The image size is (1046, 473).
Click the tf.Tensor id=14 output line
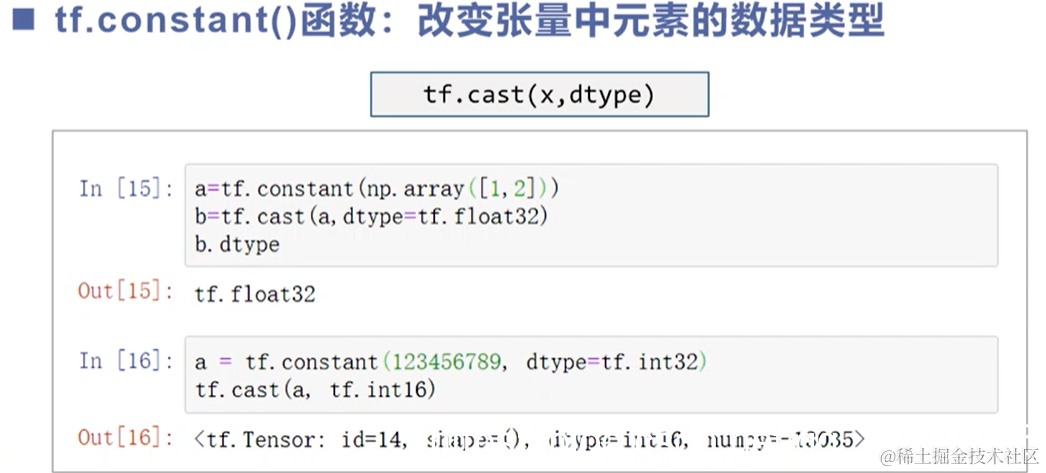(x=530, y=440)
